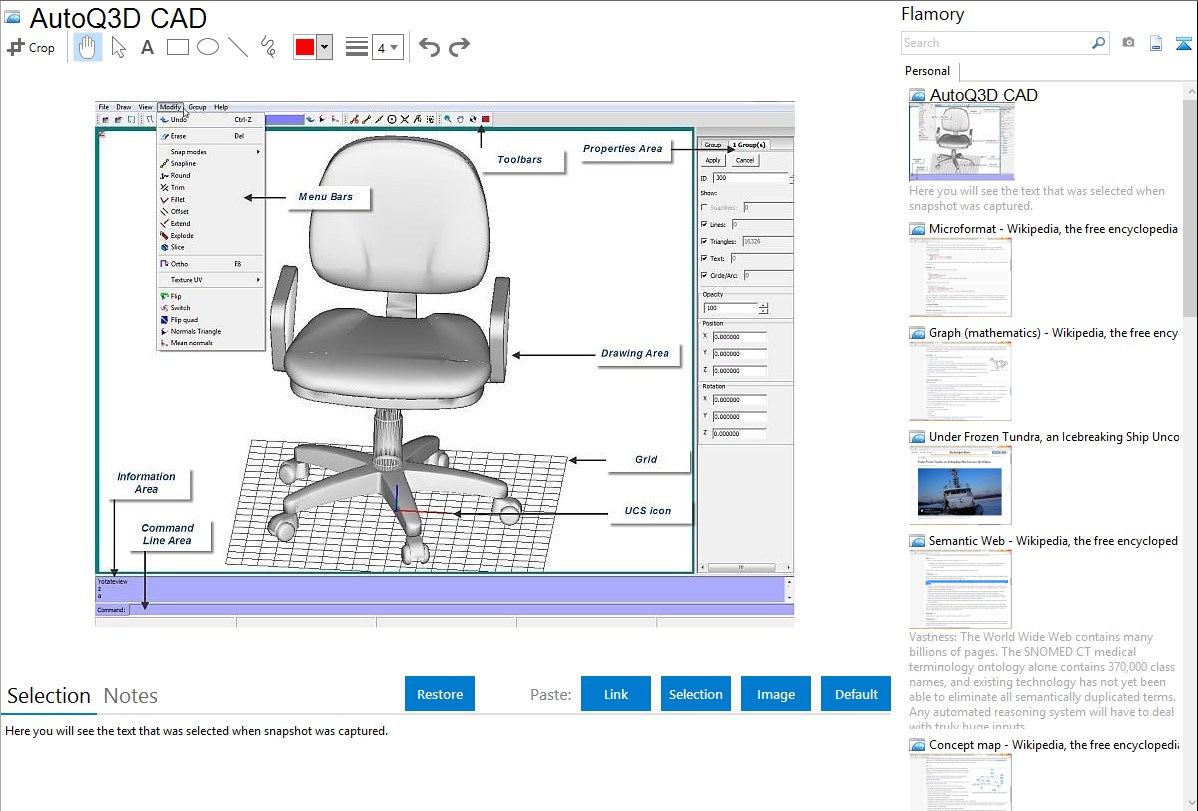Image resolution: width=1198 pixels, height=811 pixels.
Task: Toggle the Text checkbox in the Show section
Action: coord(704,258)
